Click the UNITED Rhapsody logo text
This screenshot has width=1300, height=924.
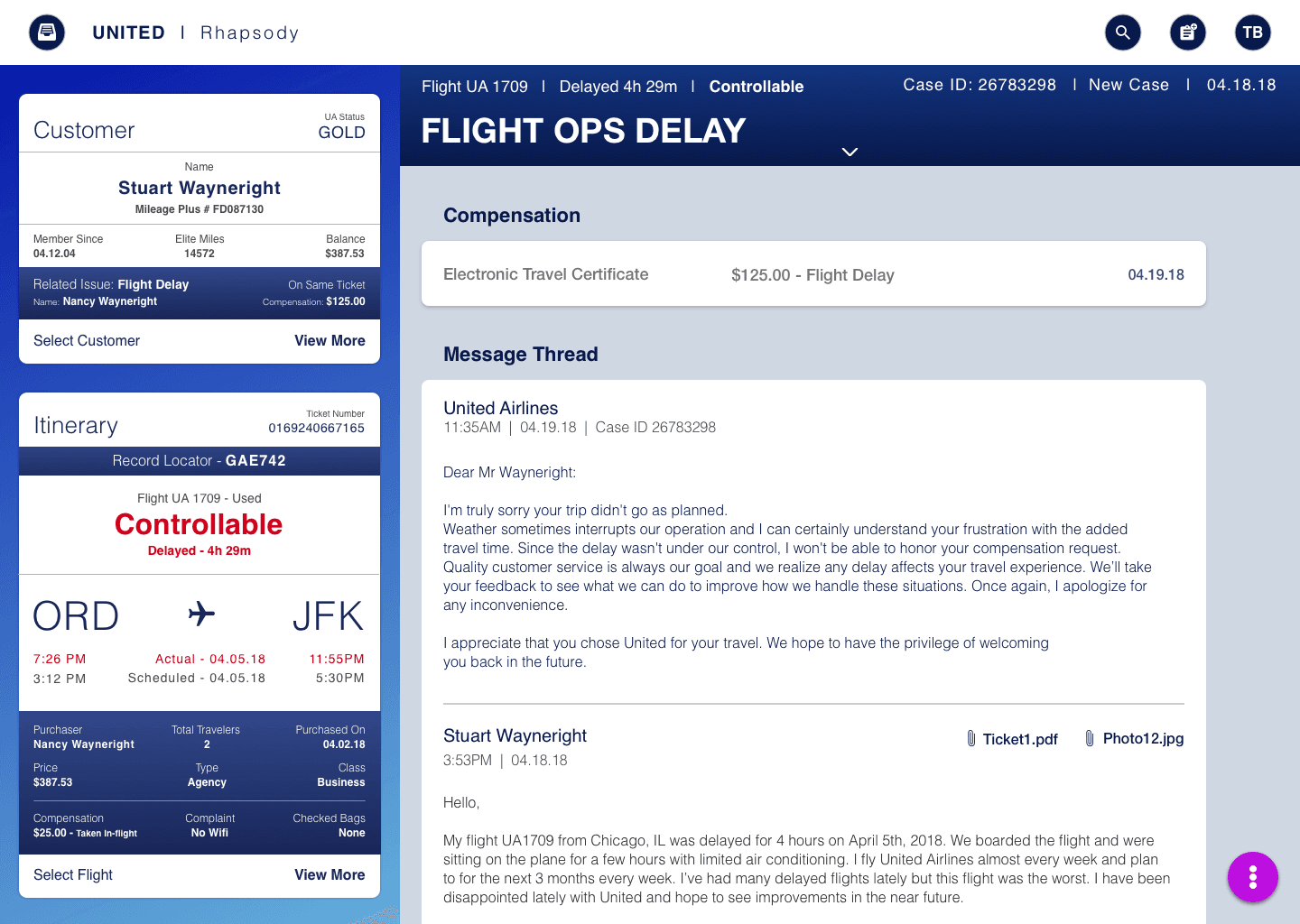click(195, 32)
